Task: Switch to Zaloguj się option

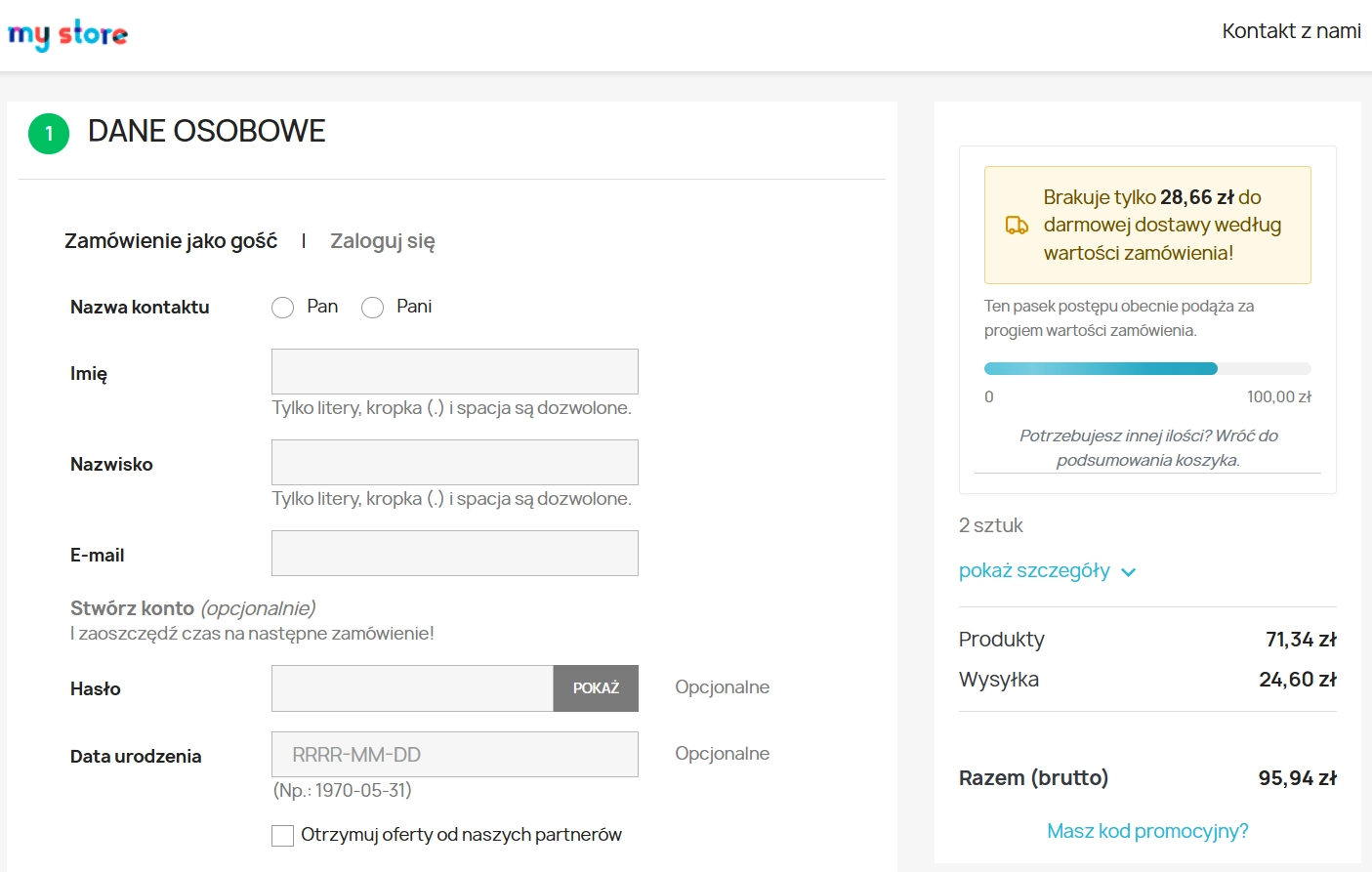Action: tap(382, 240)
